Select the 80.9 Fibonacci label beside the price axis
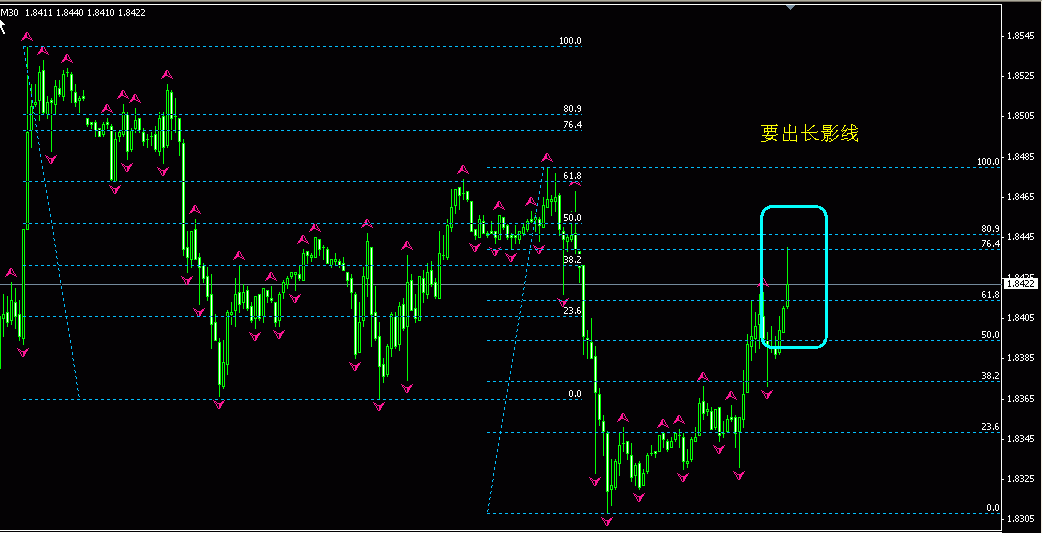The width and height of the screenshot is (1043, 533). click(x=991, y=228)
